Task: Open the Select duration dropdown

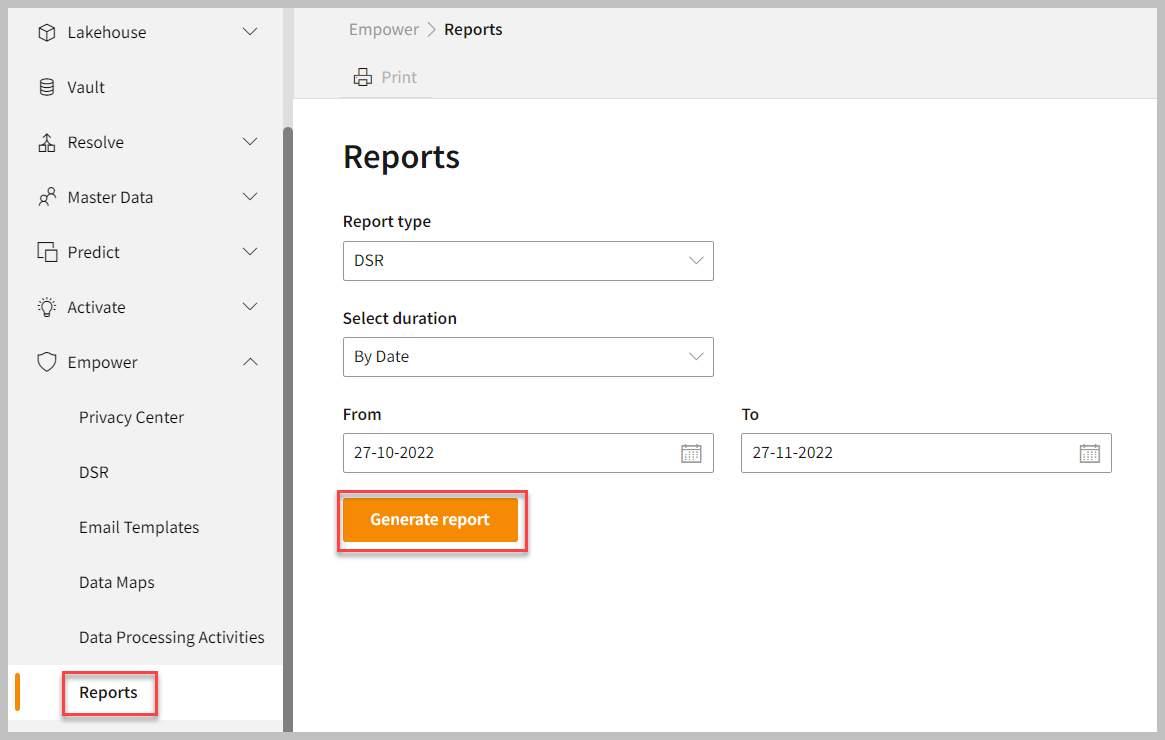Action: coord(528,357)
